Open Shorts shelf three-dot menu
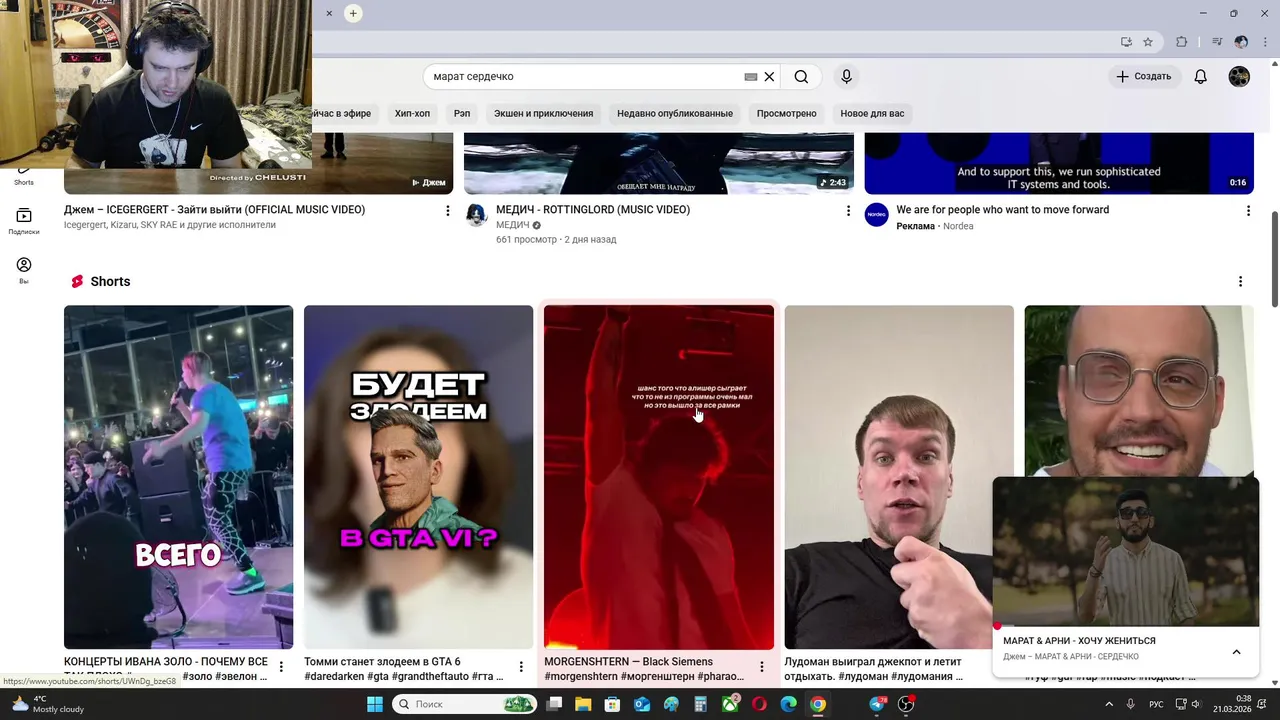The image size is (1280, 720). click(1240, 282)
